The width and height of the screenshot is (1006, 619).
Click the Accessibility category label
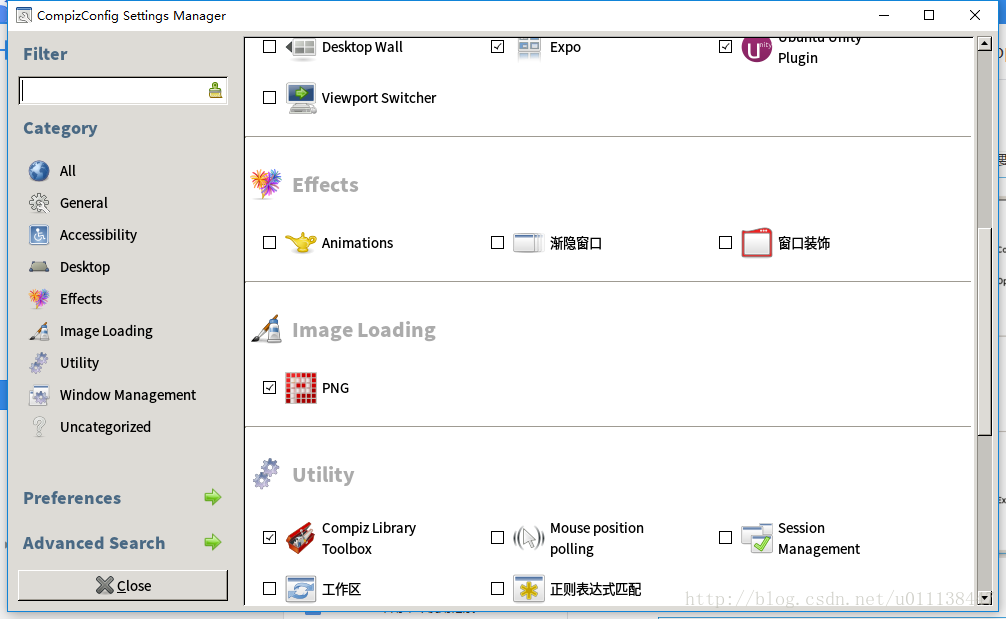click(98, 235)
